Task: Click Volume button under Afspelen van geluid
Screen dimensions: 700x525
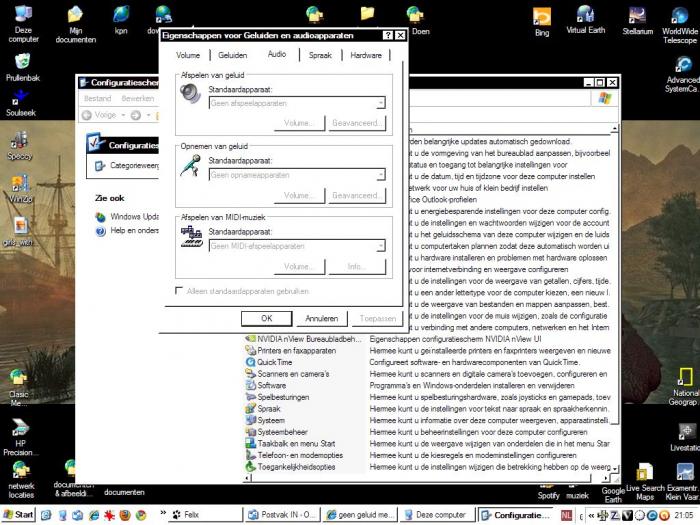Action: coord(298,123)
